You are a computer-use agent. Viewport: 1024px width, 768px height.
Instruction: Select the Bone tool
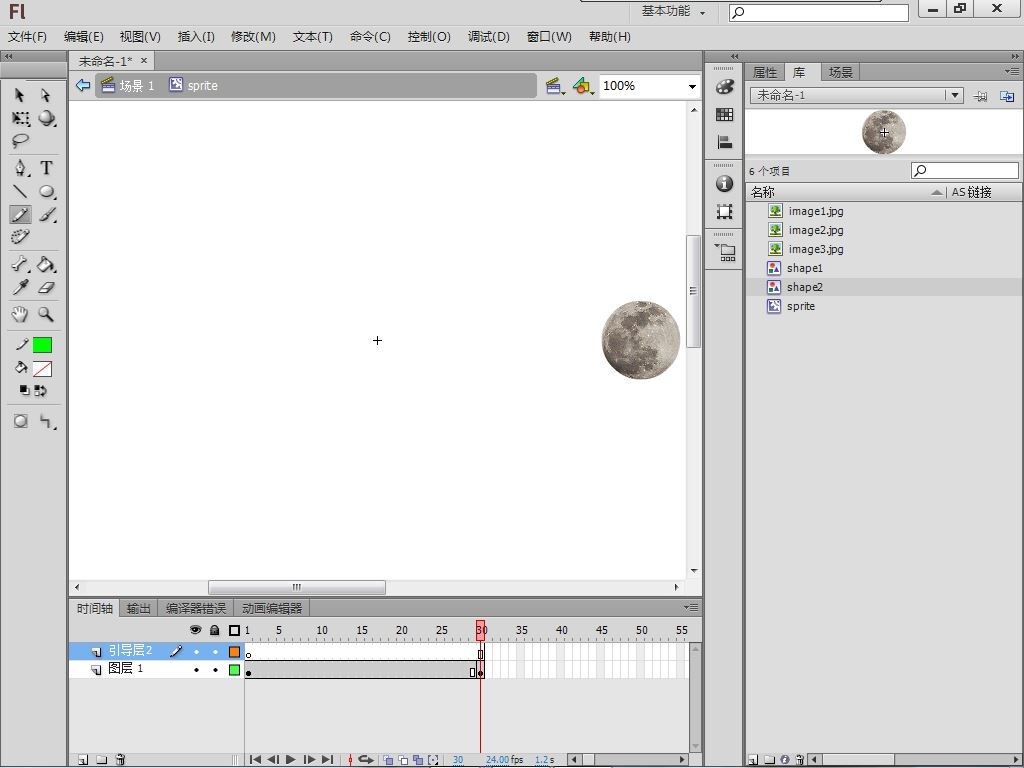point(20,264)
